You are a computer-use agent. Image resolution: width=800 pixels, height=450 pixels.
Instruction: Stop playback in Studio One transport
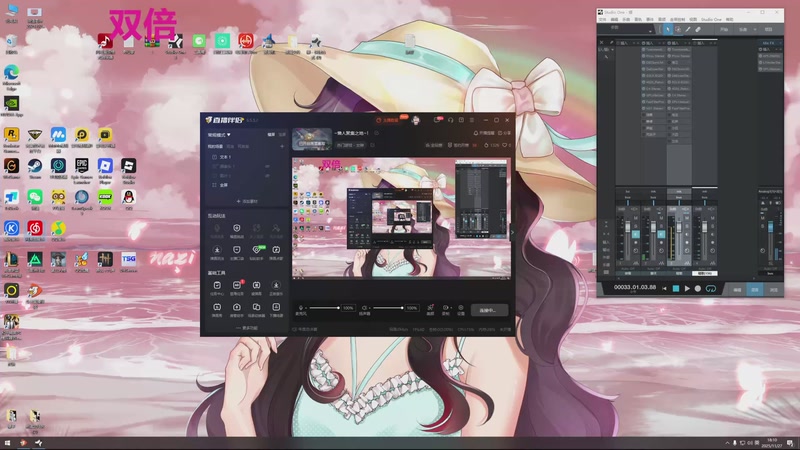pos(676,288)
